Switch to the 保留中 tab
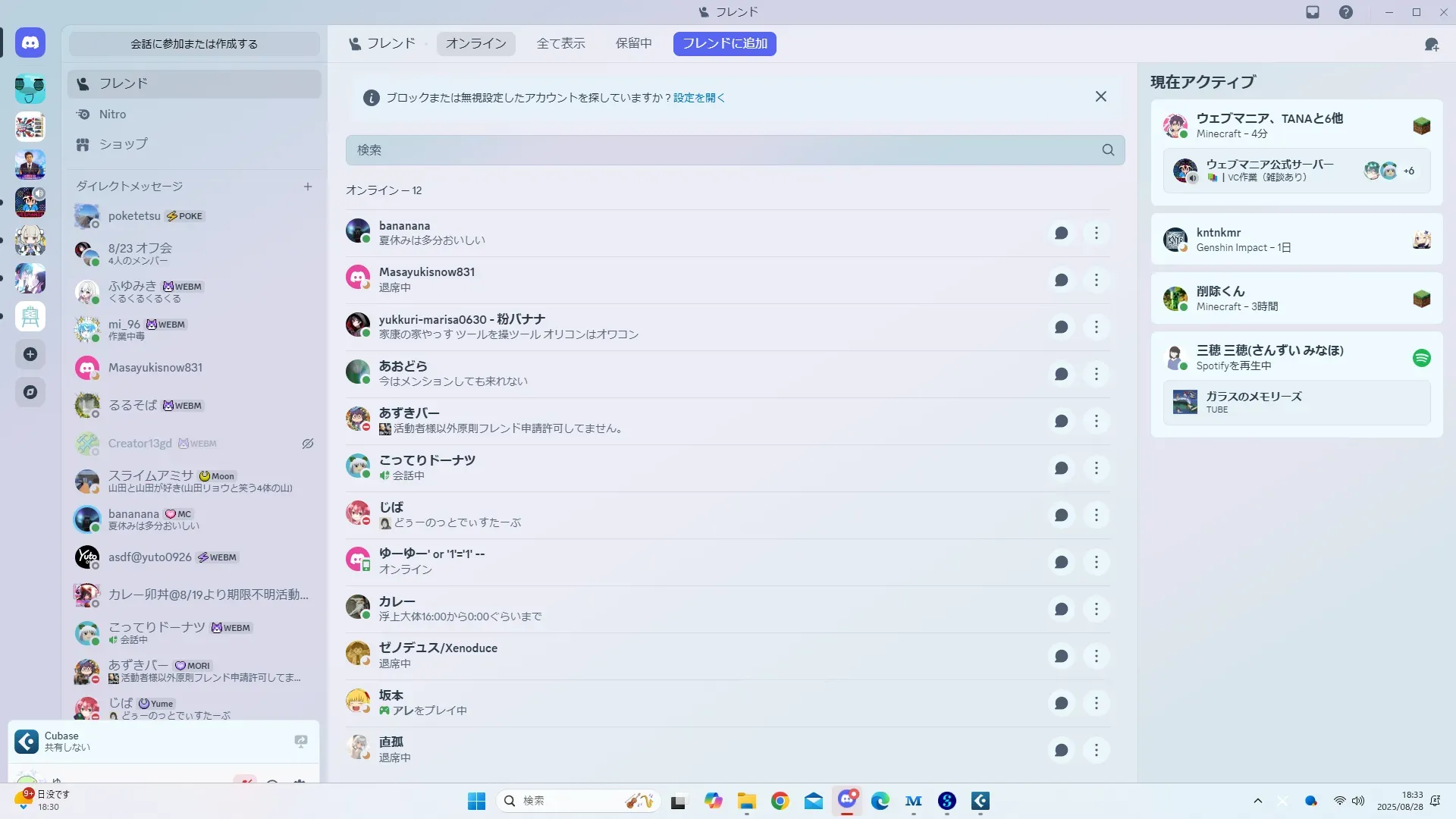The height and width of the screenshot is (819, 1456). (x=633, y=44)
